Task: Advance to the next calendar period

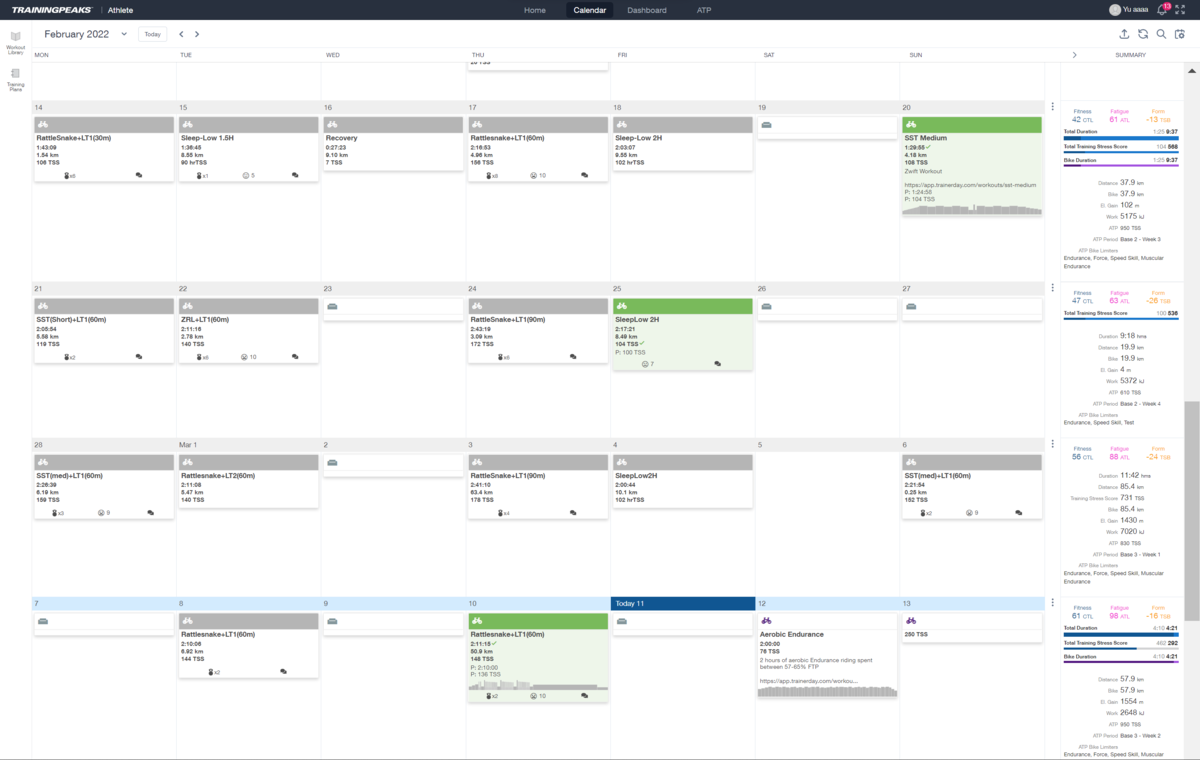Action: [x=197, y=34]
